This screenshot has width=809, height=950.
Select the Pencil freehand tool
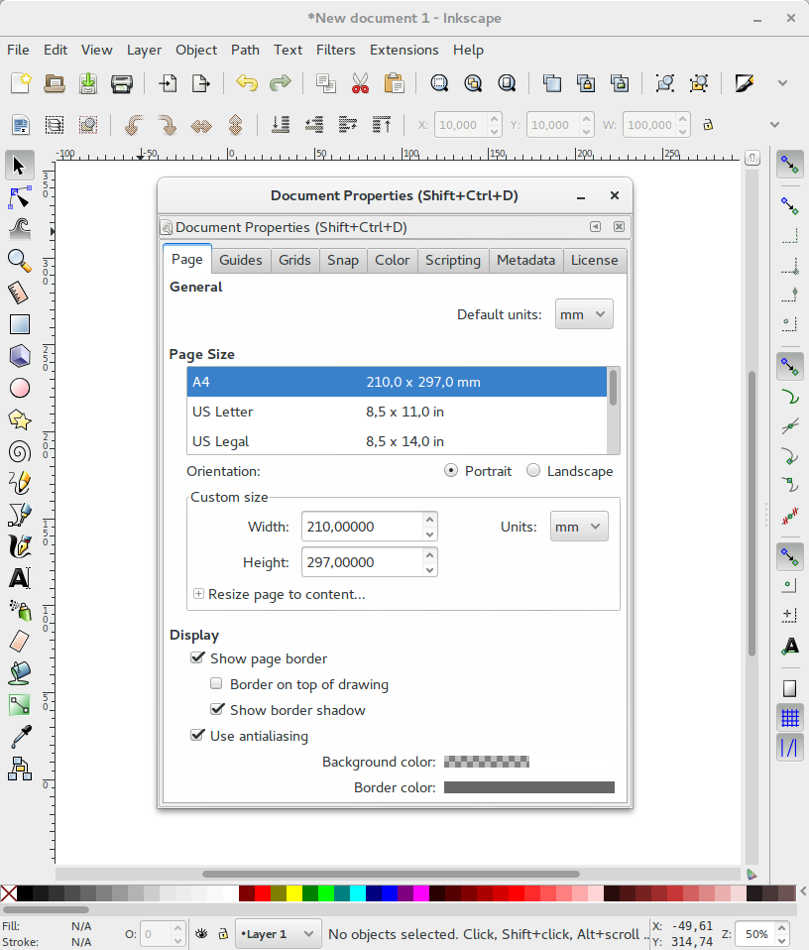click(x=19, y=483)
